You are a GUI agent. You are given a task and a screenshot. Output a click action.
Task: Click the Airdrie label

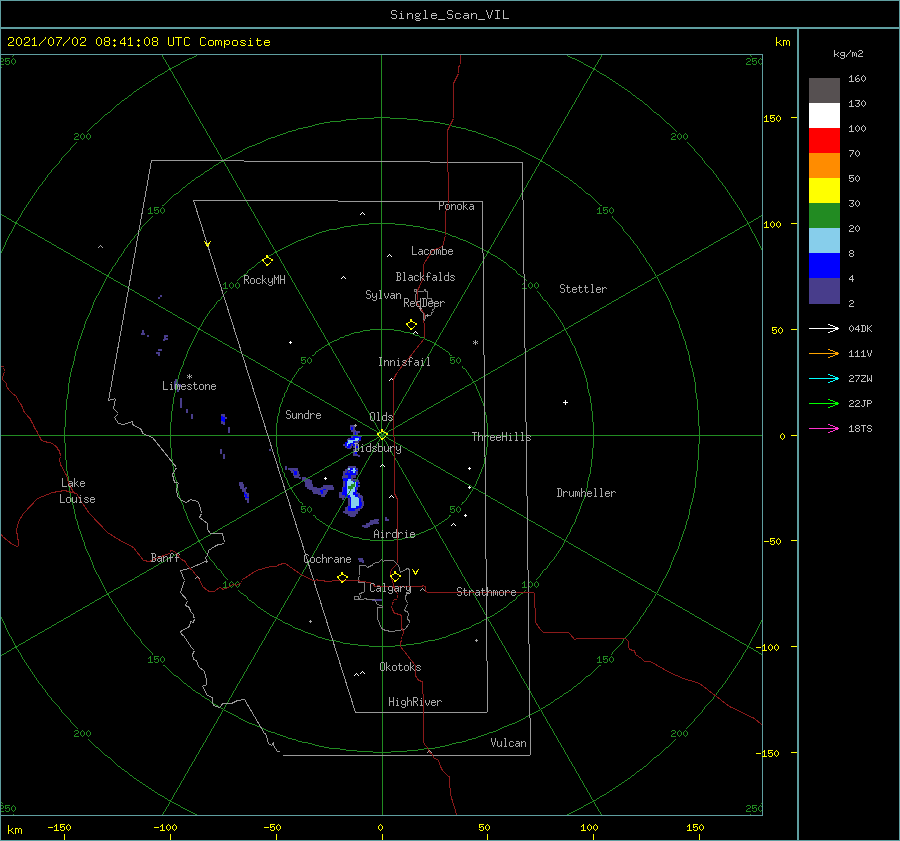pos(394,534)
